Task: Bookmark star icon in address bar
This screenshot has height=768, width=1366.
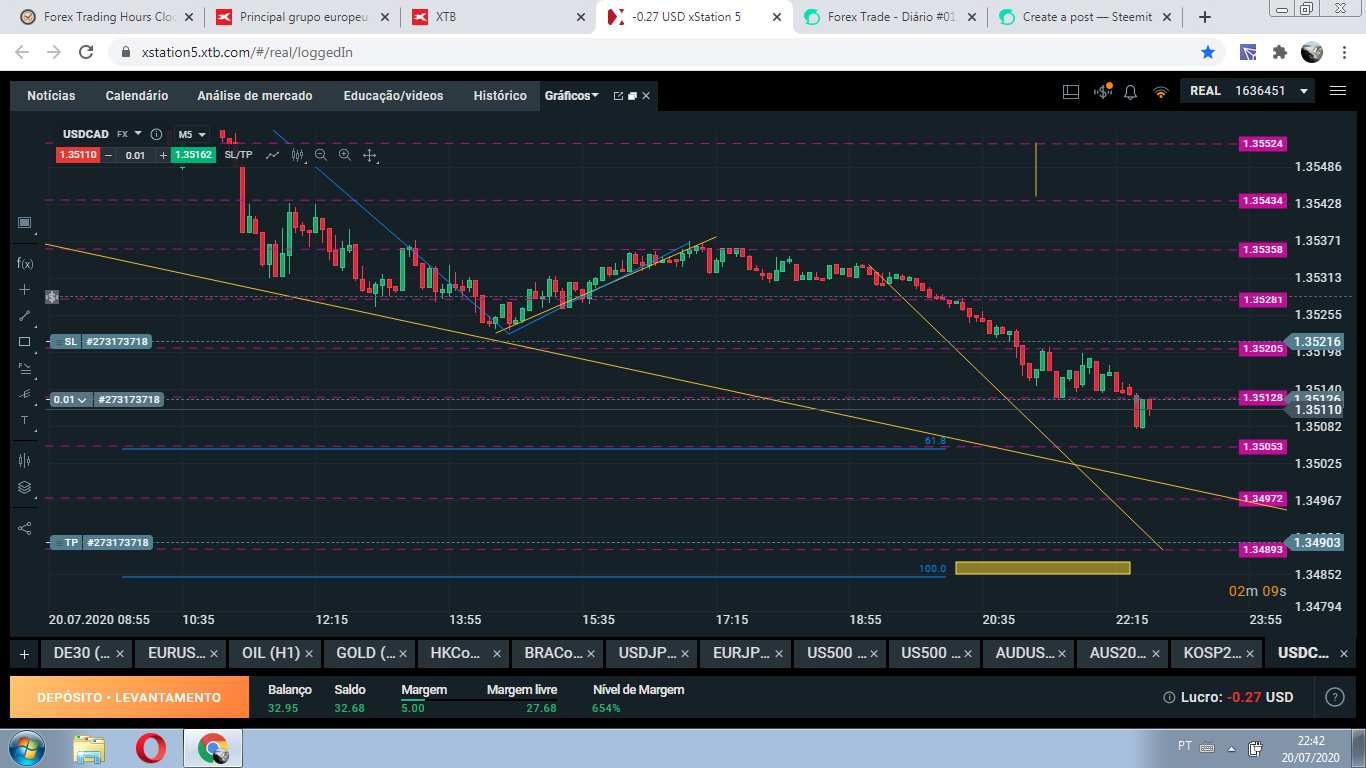Action: point(1208,52)
